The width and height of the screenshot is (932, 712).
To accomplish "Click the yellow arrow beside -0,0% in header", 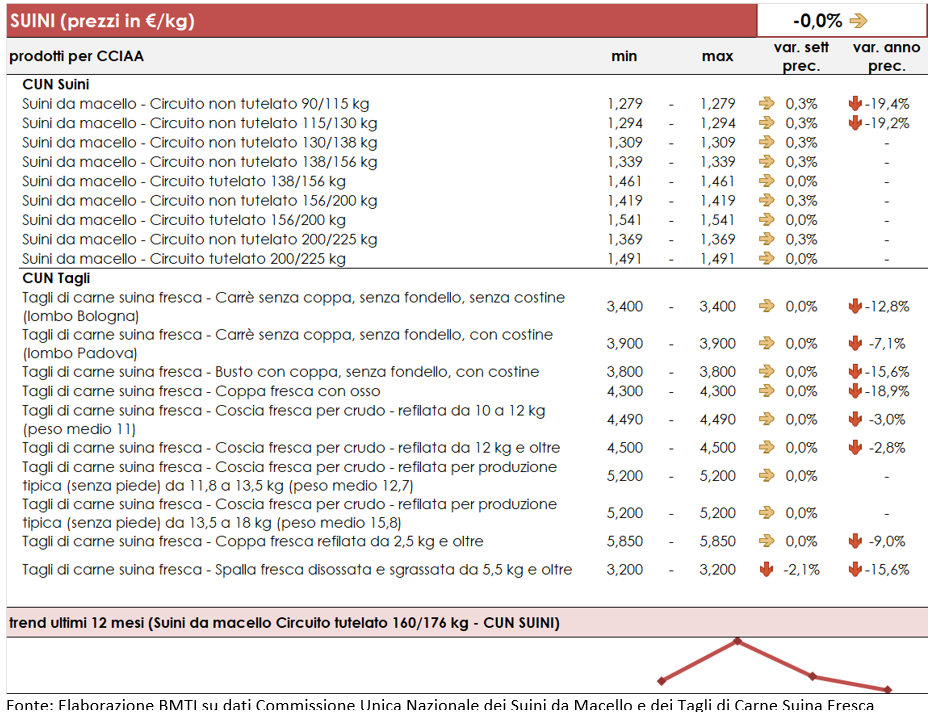I will (858, 21).
